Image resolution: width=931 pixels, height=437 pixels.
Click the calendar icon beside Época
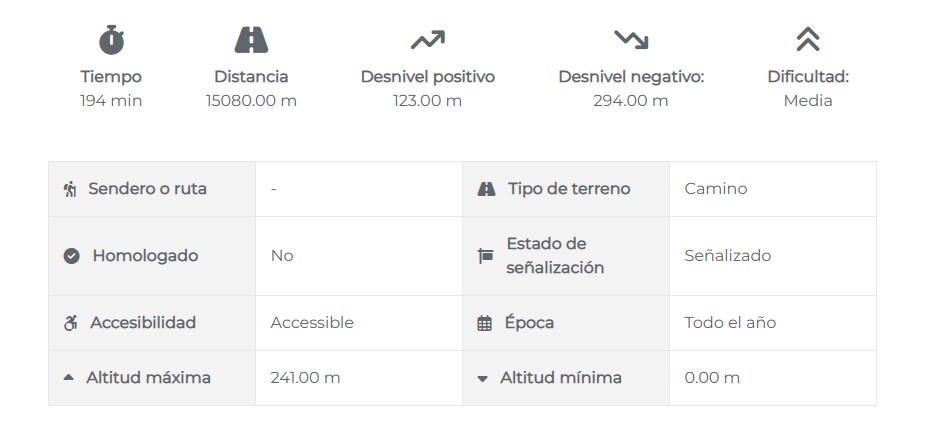484,323
